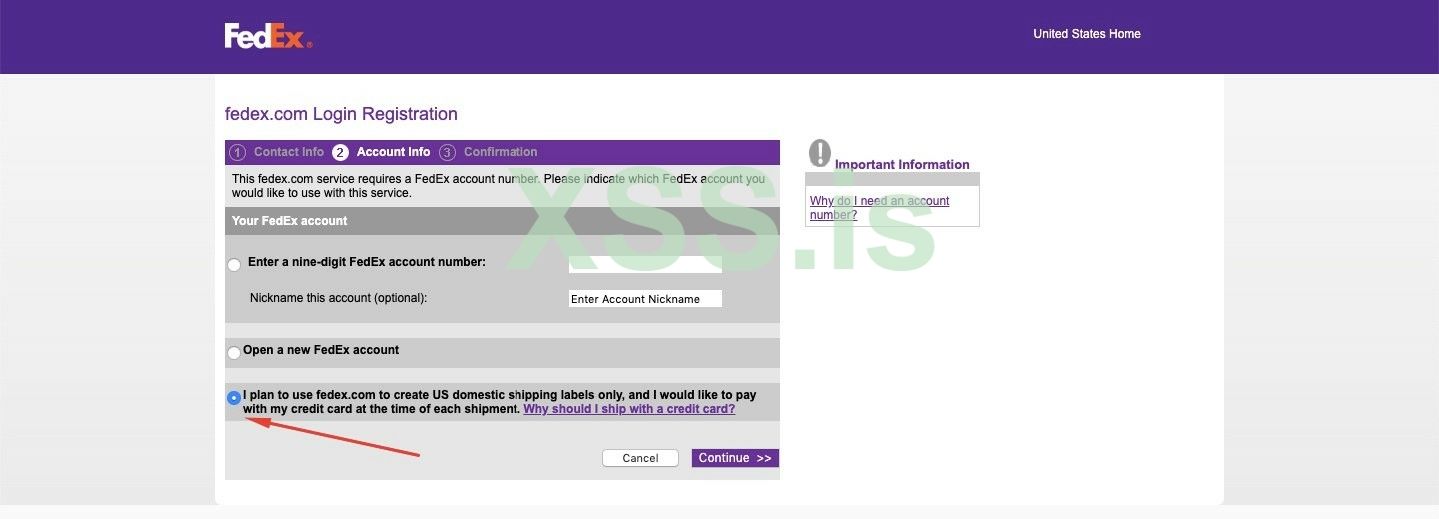1439x519 pixels.
Task: Click the 'fedex.com Login Registration' heading
Action: pyautogui.click(x=341, y=114)
